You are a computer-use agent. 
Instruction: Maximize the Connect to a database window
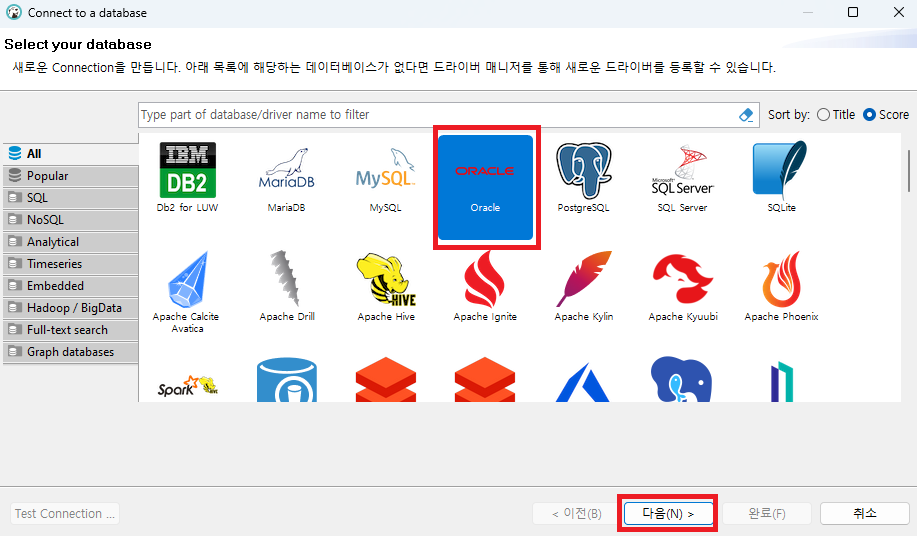[853, 12]
